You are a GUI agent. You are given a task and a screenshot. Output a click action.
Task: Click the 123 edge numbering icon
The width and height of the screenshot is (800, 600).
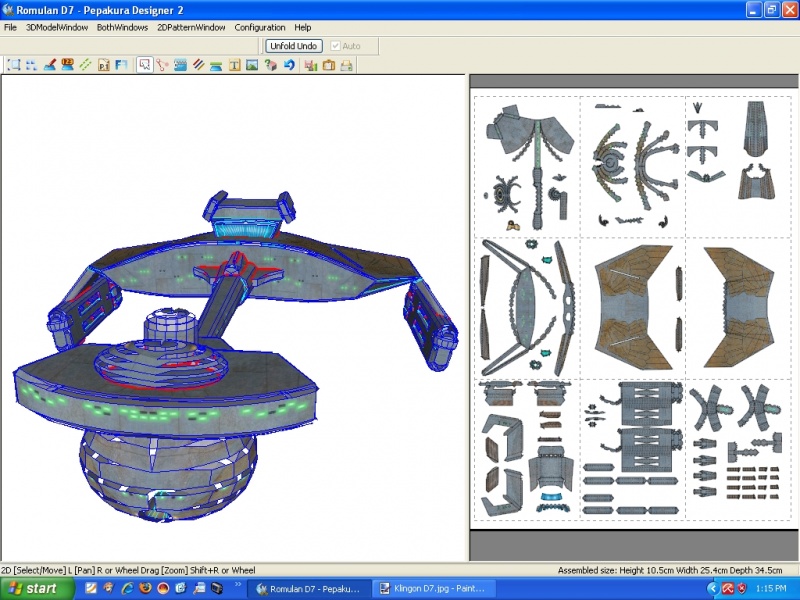pos(67,65)
